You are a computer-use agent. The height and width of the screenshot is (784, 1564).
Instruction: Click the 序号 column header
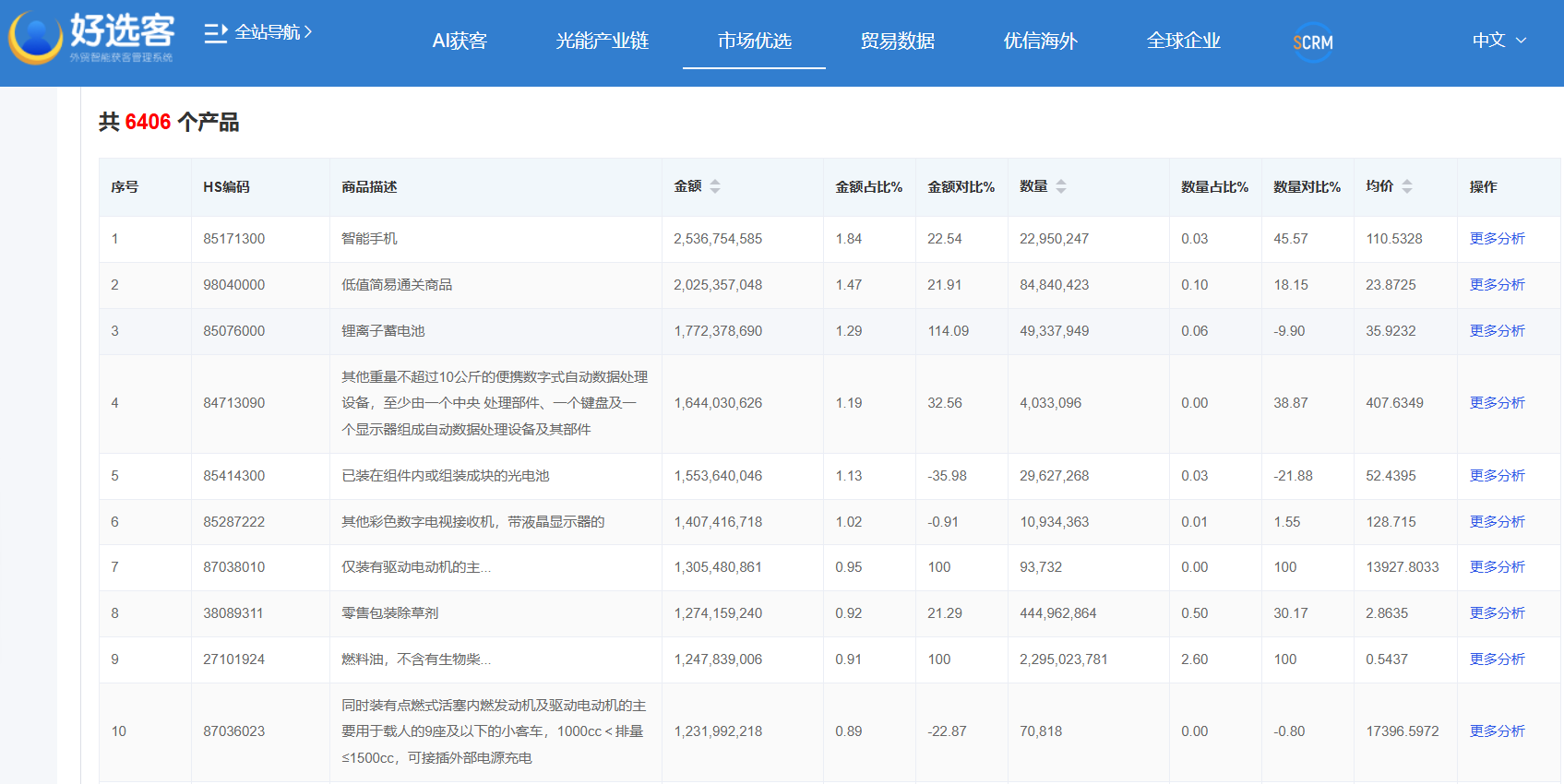click(x=125, y=187)
